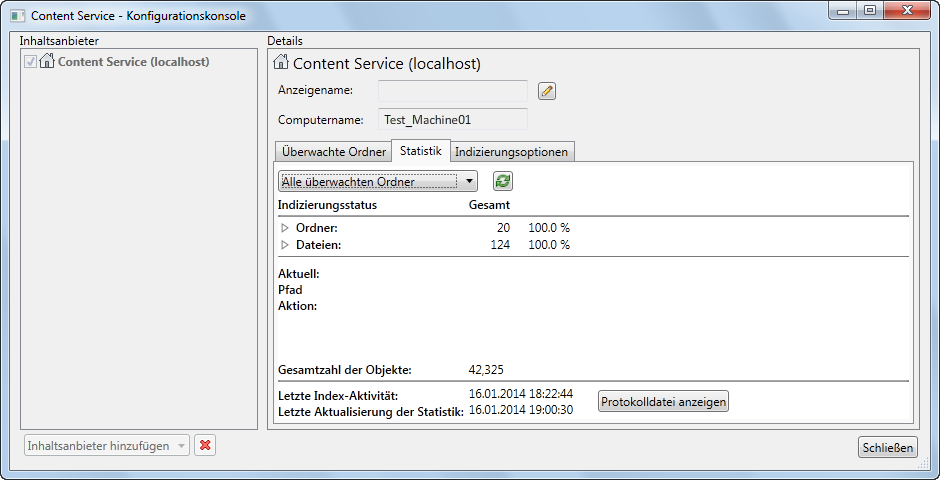The height and width of the screenshot is (480, 940).
Task: Click the pencil edit icon beside Anzeigename
Action: click(547, 91)
